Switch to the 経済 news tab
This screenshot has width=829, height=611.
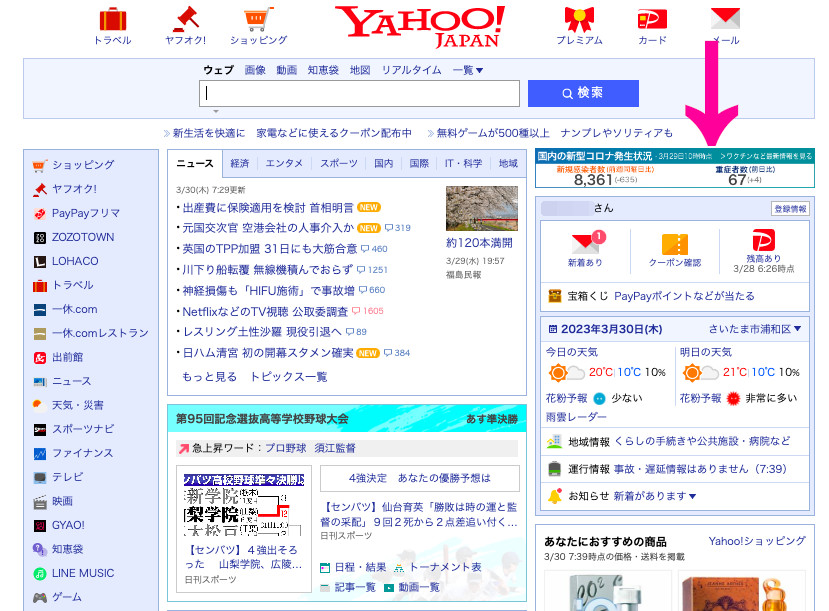point(240,163)
